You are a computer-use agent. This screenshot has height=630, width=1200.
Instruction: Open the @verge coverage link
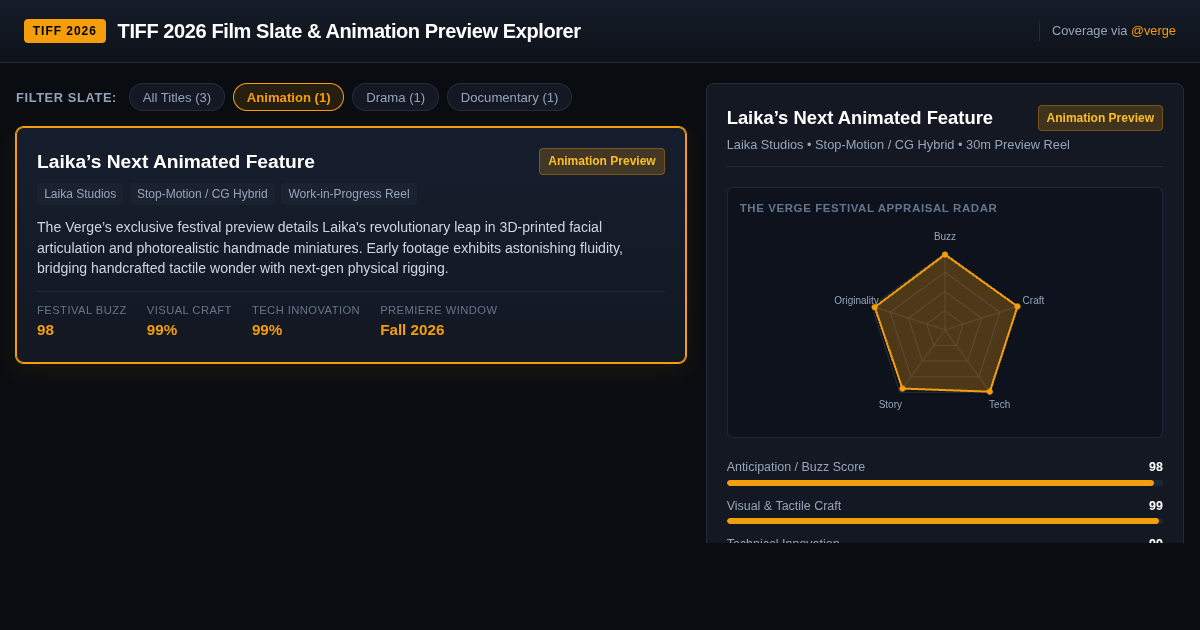(1153, 31)
